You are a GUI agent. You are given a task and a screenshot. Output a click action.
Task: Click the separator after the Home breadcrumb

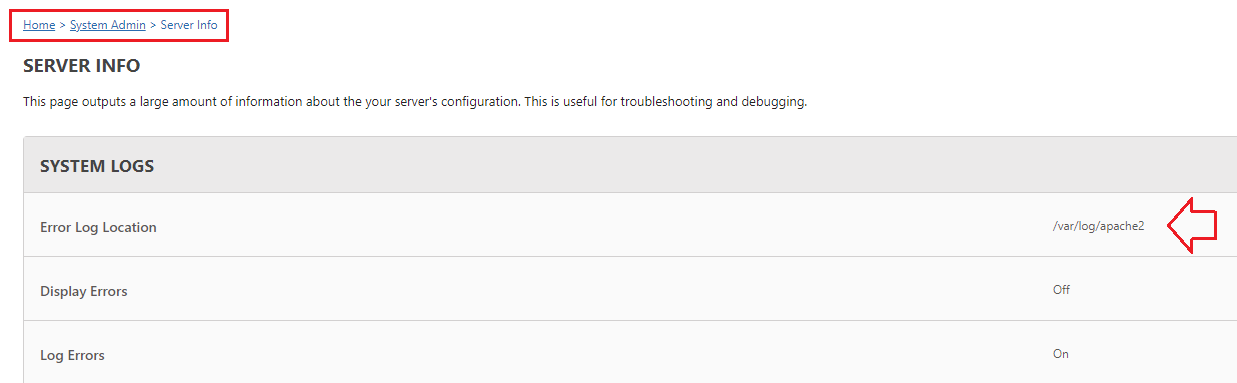click(x=63, y=25)
